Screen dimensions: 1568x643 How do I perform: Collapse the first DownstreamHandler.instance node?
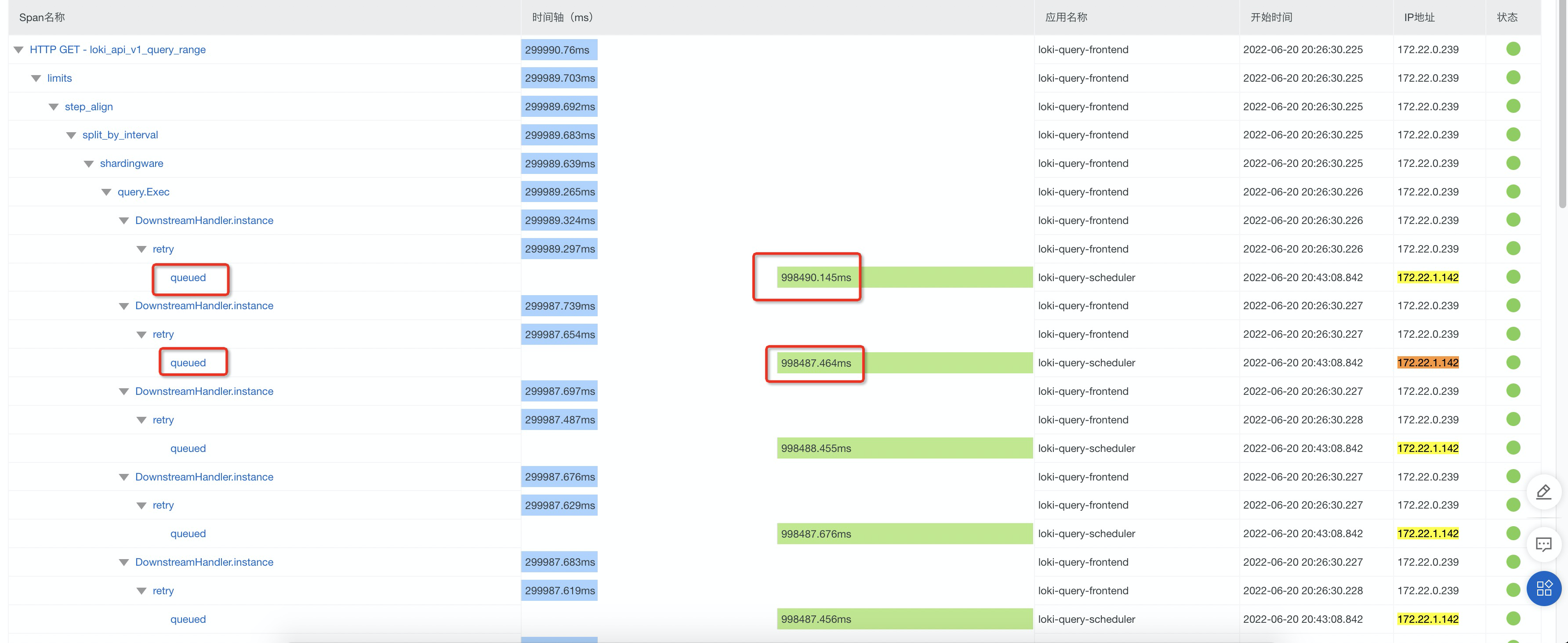(124, 220)
